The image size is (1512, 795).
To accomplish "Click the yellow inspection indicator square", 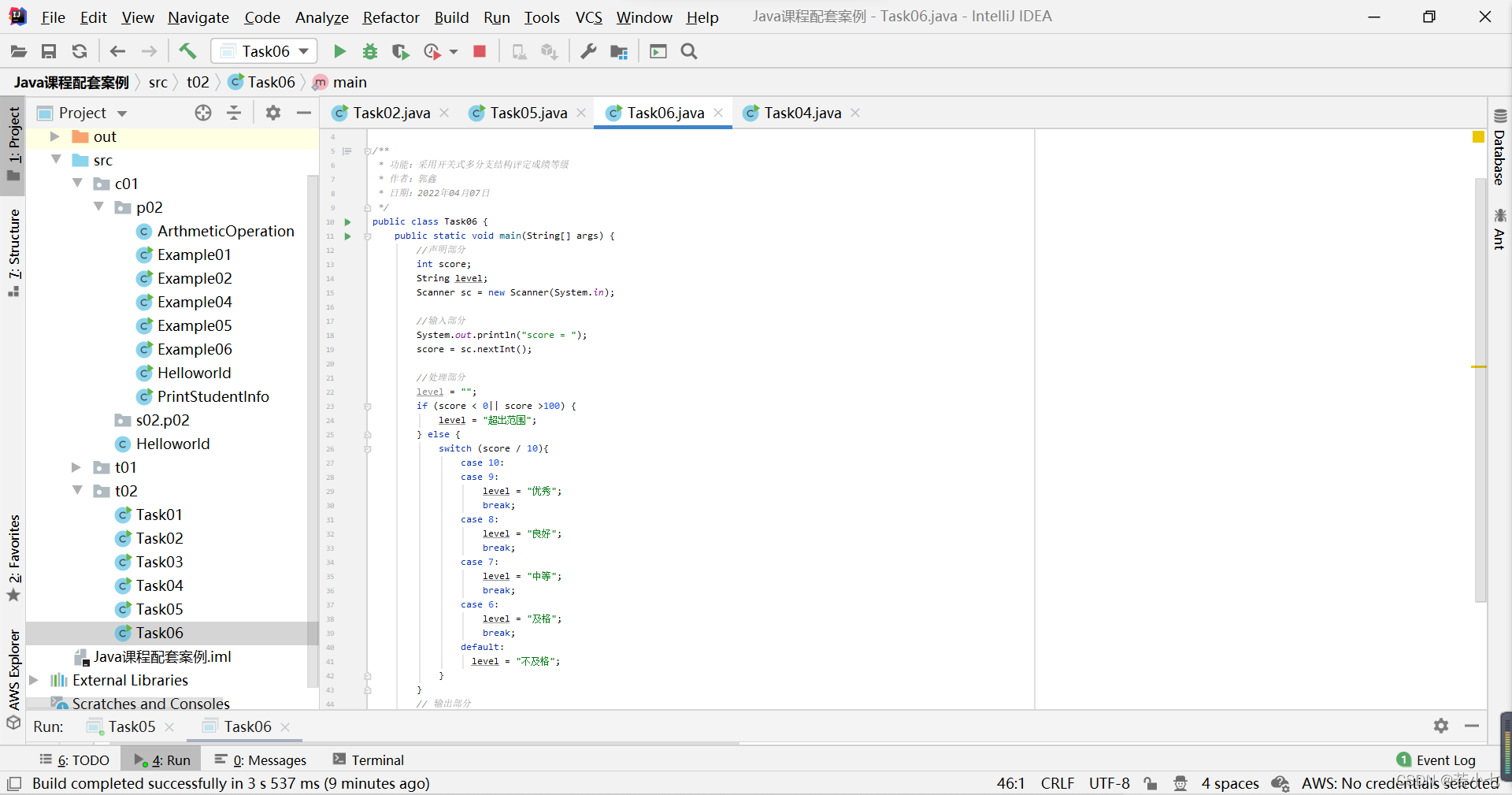I will [x=1478, y=137].
